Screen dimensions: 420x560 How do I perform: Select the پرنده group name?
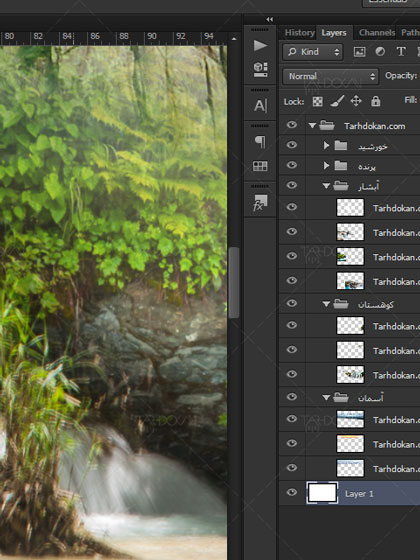click(366, 166)
